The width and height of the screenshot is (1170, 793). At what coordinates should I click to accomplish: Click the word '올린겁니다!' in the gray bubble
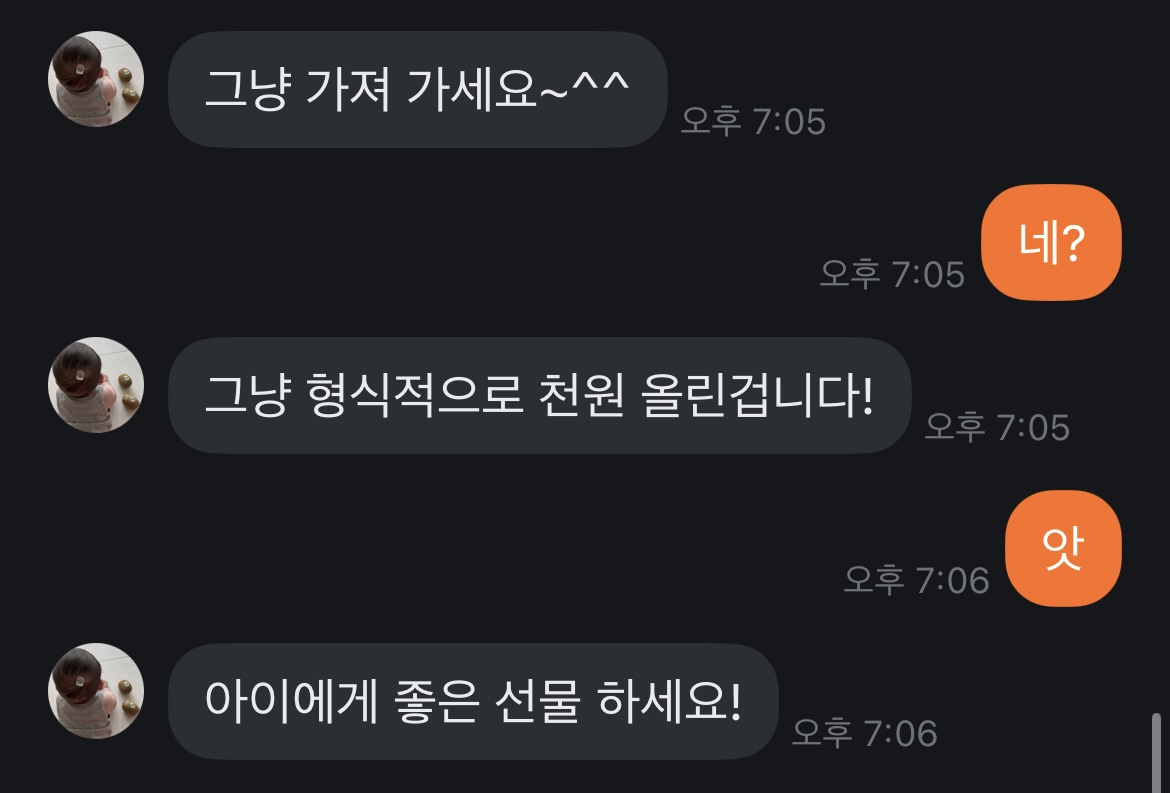757,395
